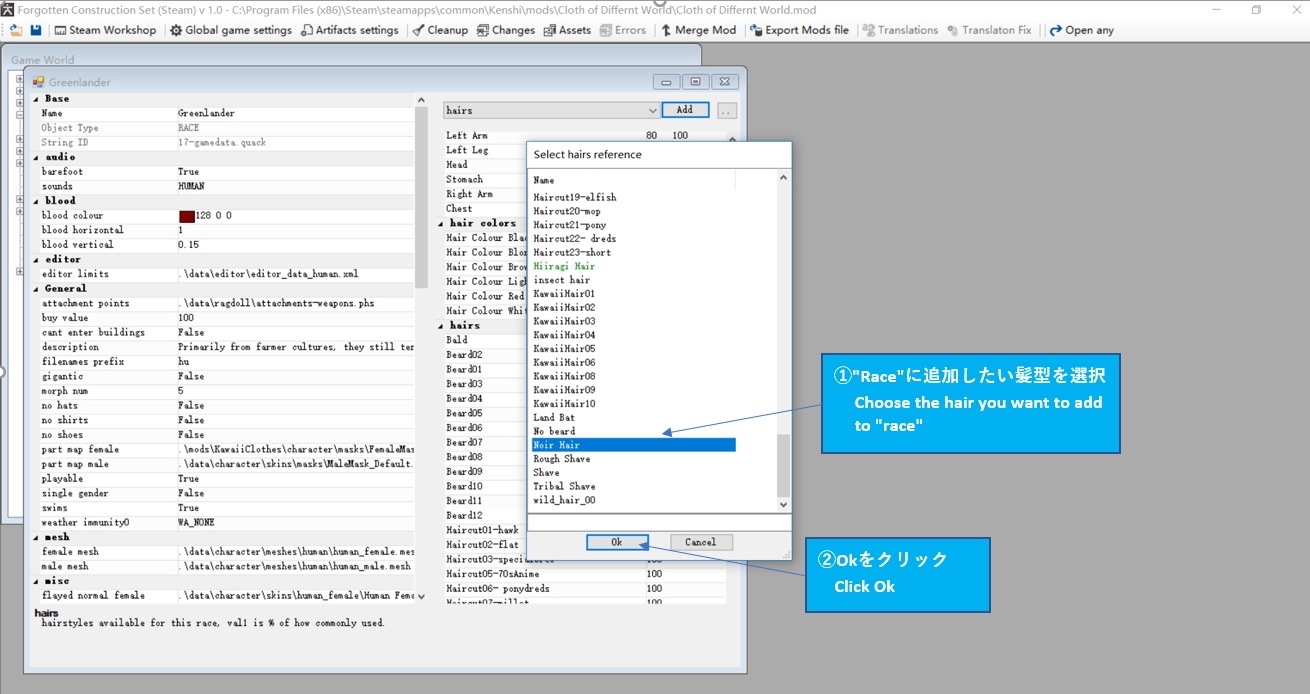The height and width of the screenshot is (694, 1310).
Task: Collapse the audio property category
Action: 37,157
